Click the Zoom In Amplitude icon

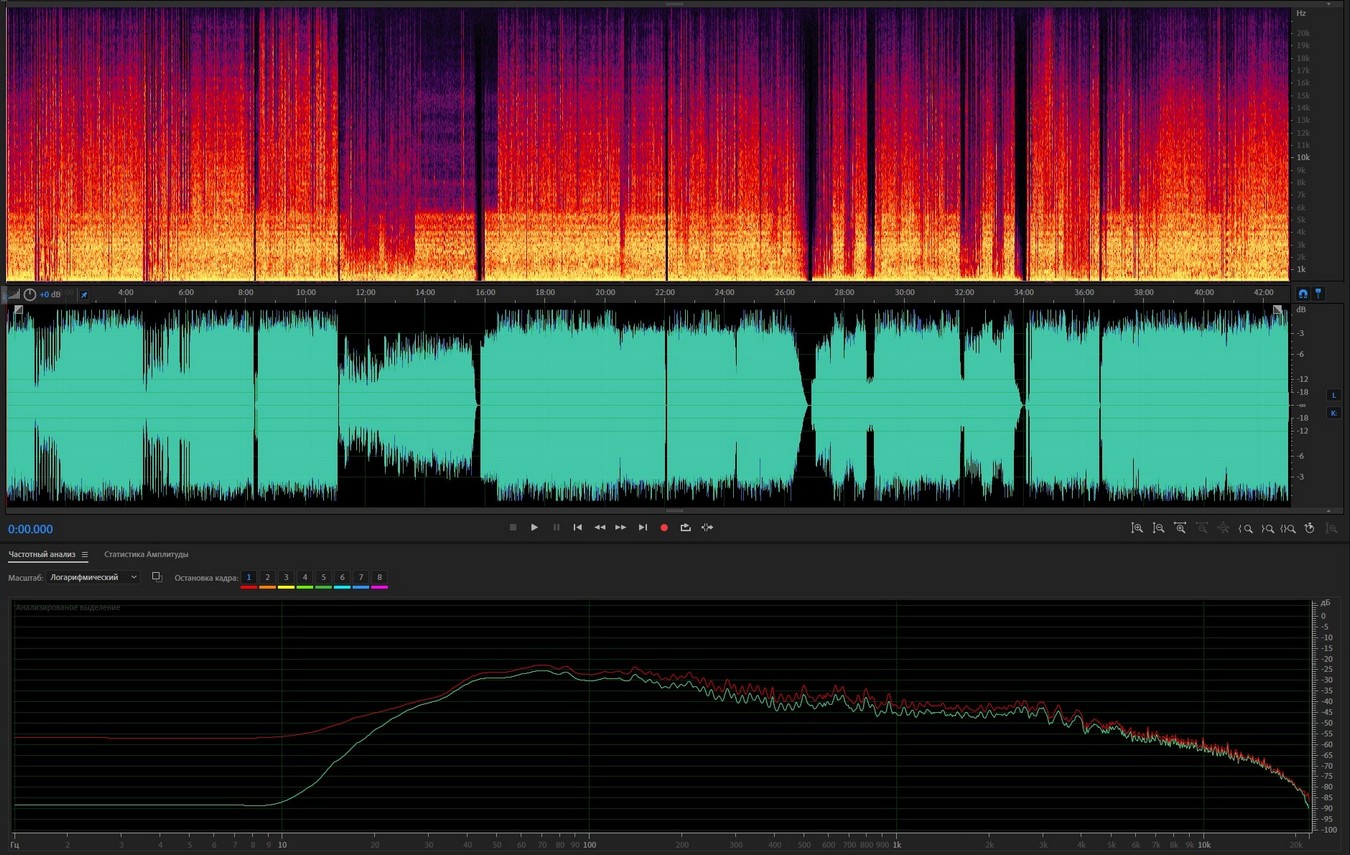click(1137, 528)
